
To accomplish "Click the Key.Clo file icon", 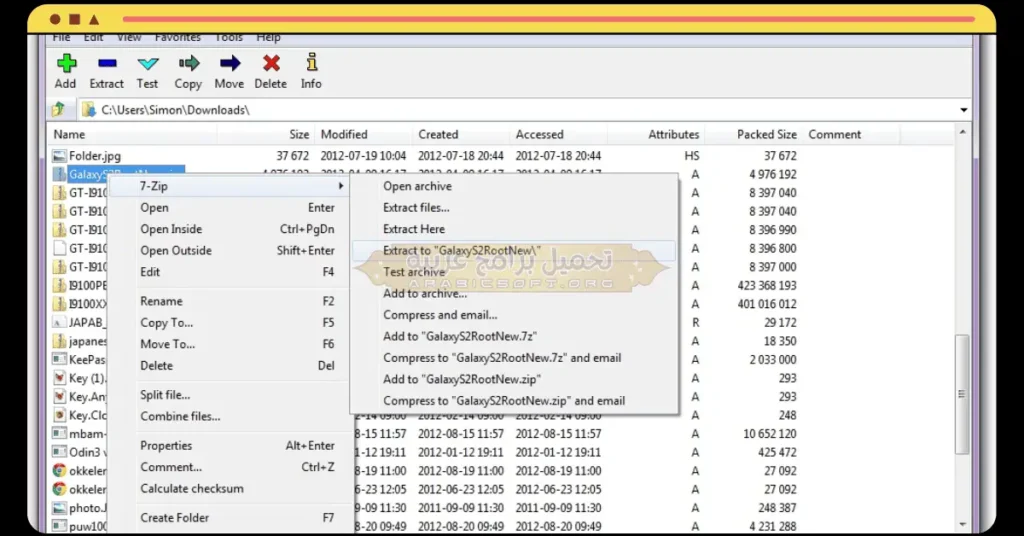I will pos(59,415).
